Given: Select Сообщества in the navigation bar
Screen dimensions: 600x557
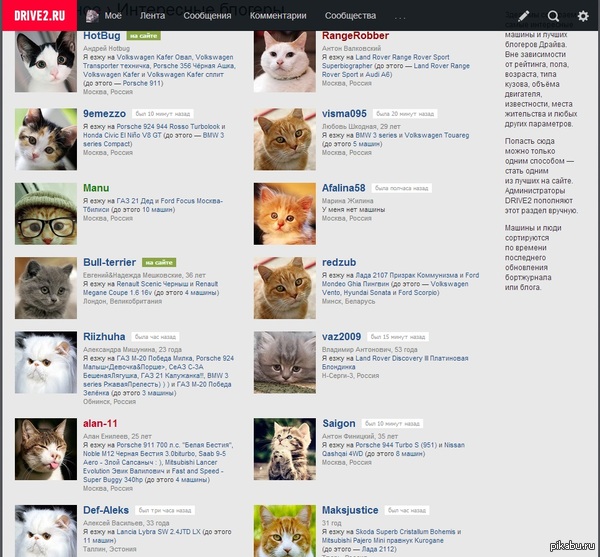Looking at the screenshot, I should (350, 16).
